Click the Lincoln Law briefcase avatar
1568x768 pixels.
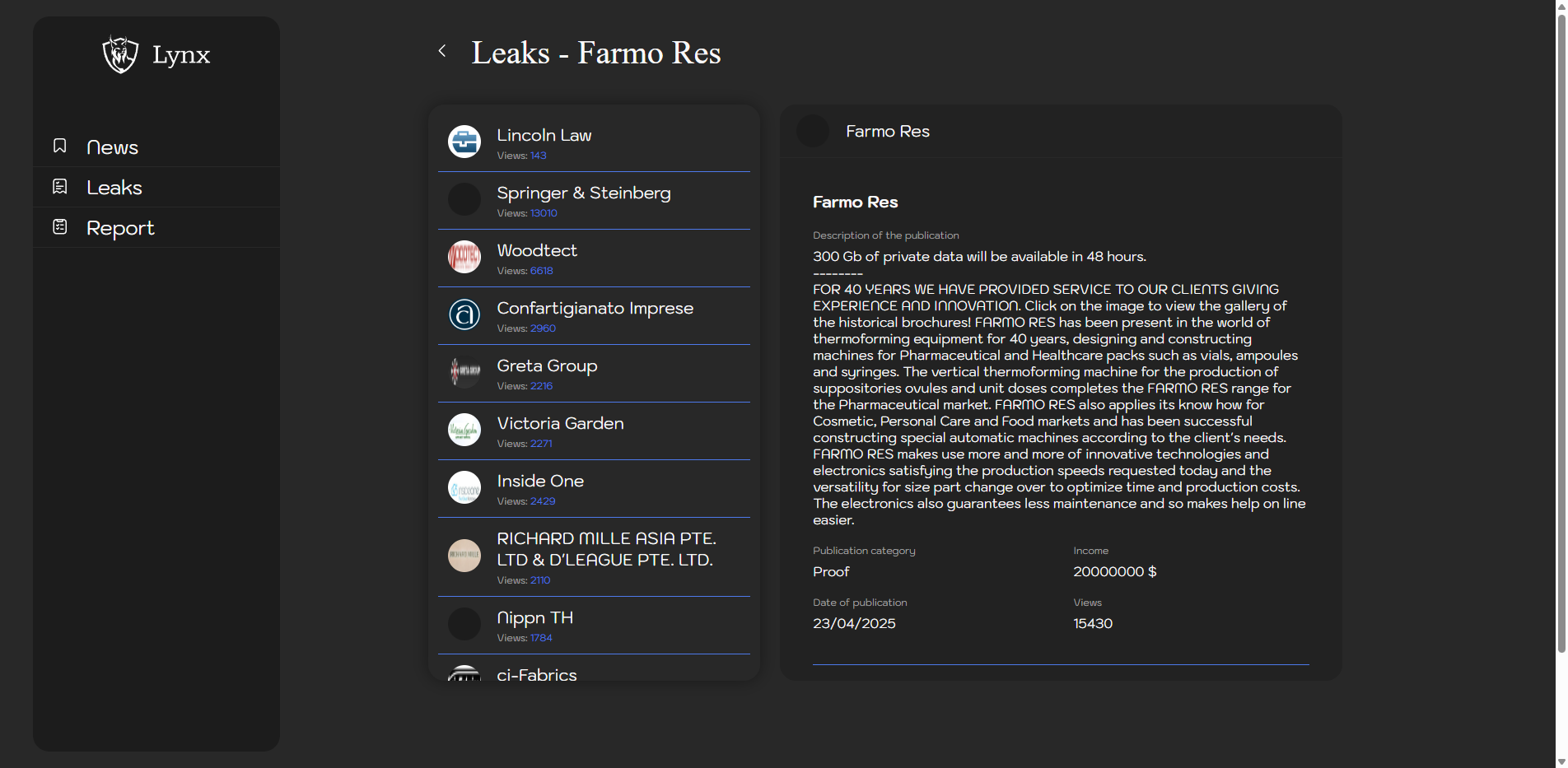(464, 142)
